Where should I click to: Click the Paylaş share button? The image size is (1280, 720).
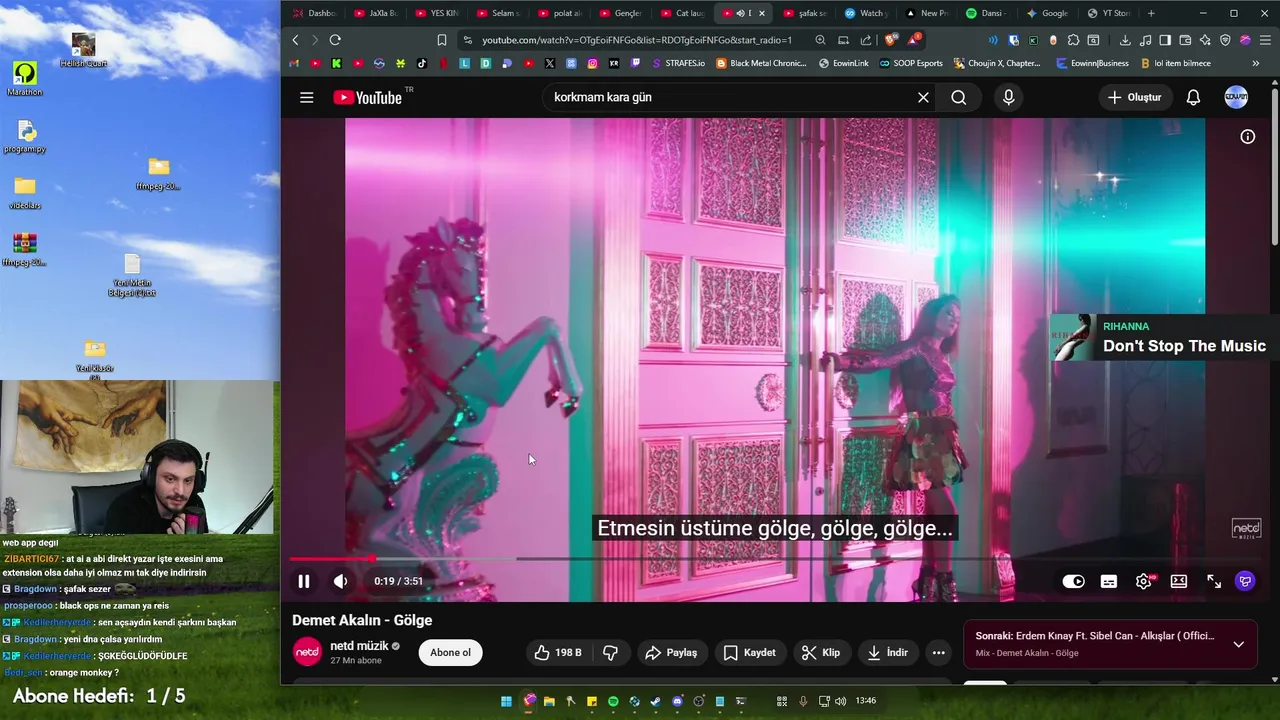671,652
